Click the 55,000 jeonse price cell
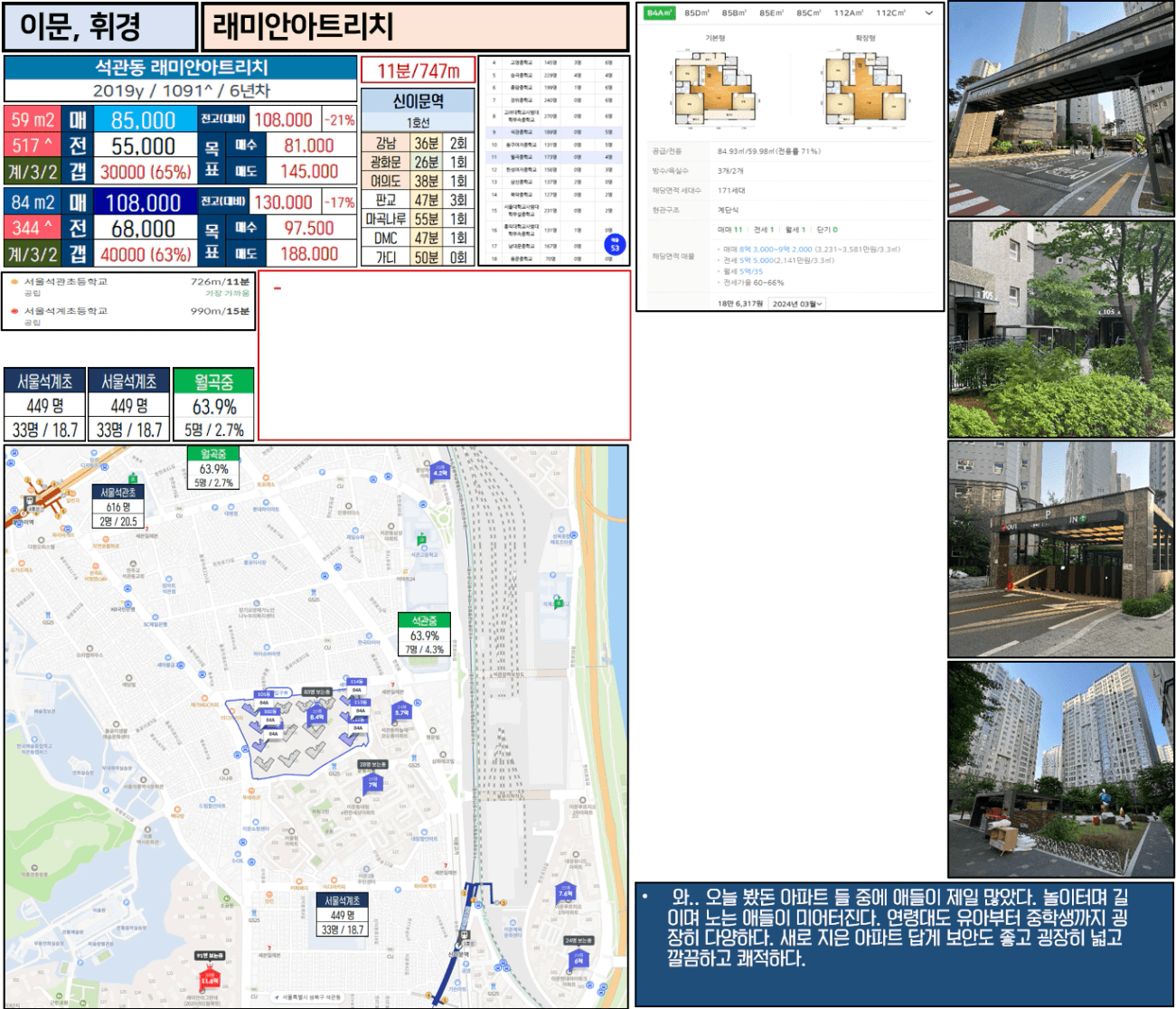 (x=144, y=146)
